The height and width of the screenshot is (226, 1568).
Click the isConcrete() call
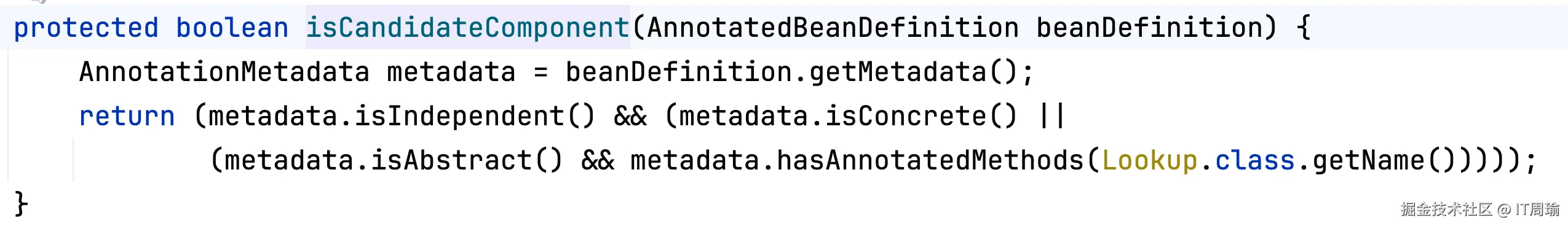coord(921,117)
